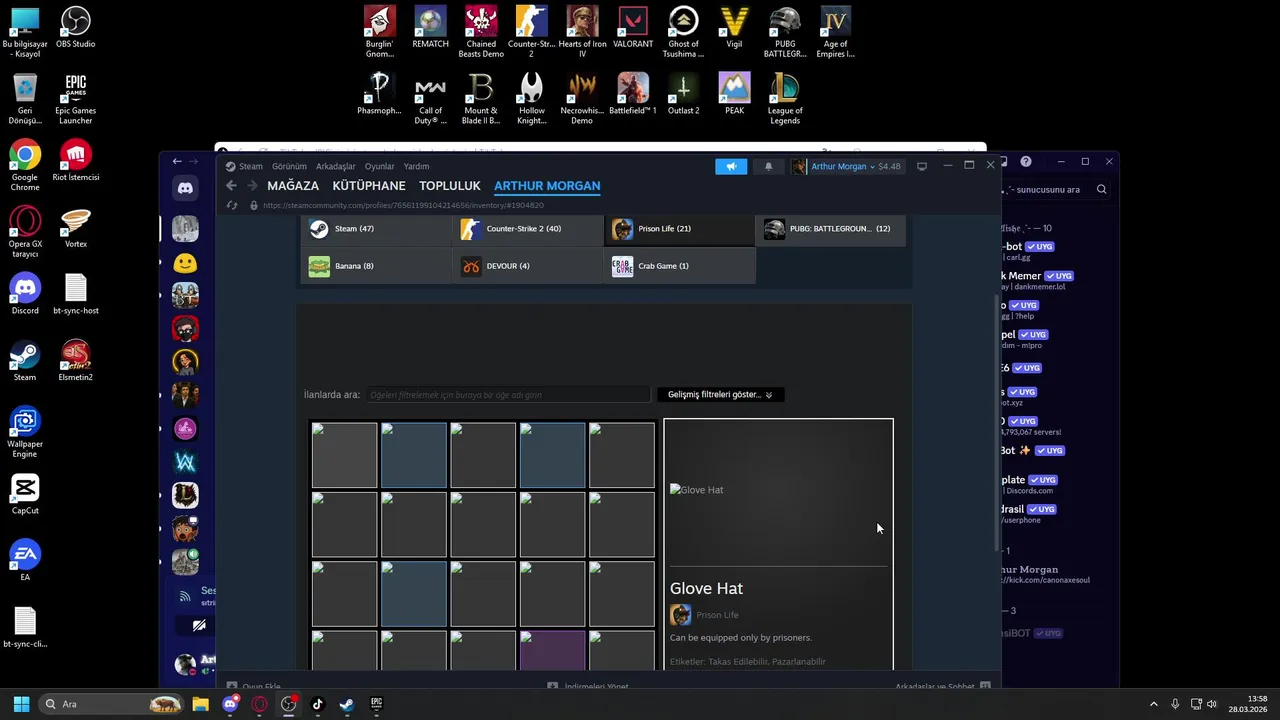Select Hollow Knight desktop shortcut
The width and height of the screenshot is (1280, 720).
[531, 99]
